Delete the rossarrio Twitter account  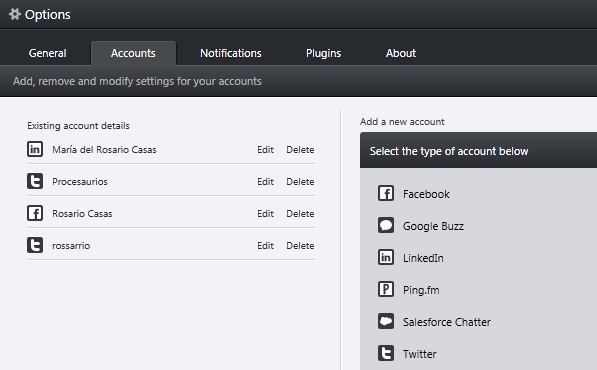click(300, 246)
